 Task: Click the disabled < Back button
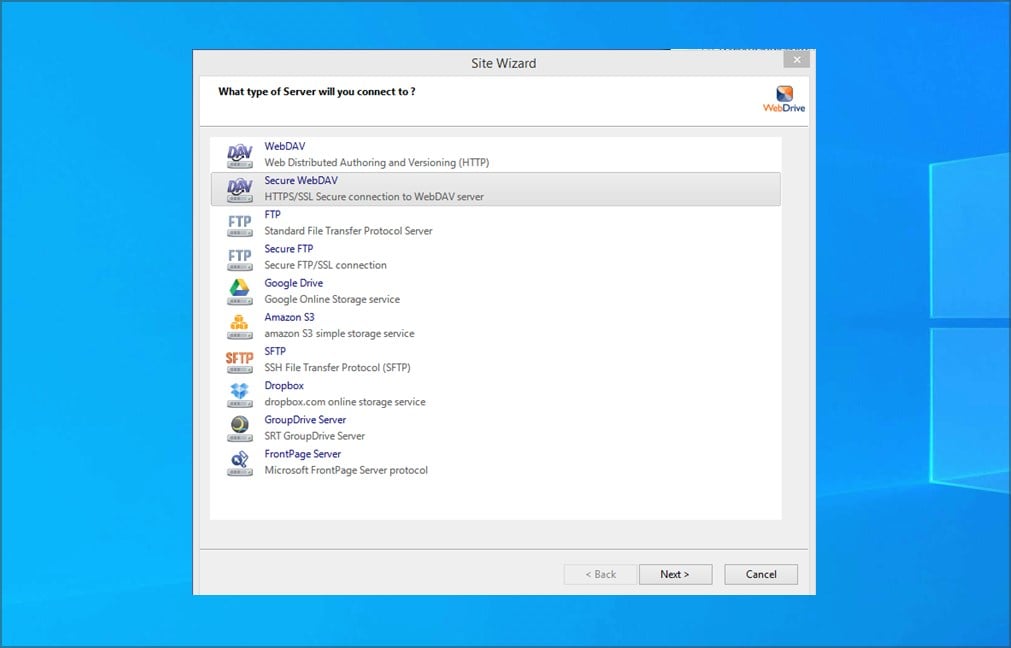(600, 574)
